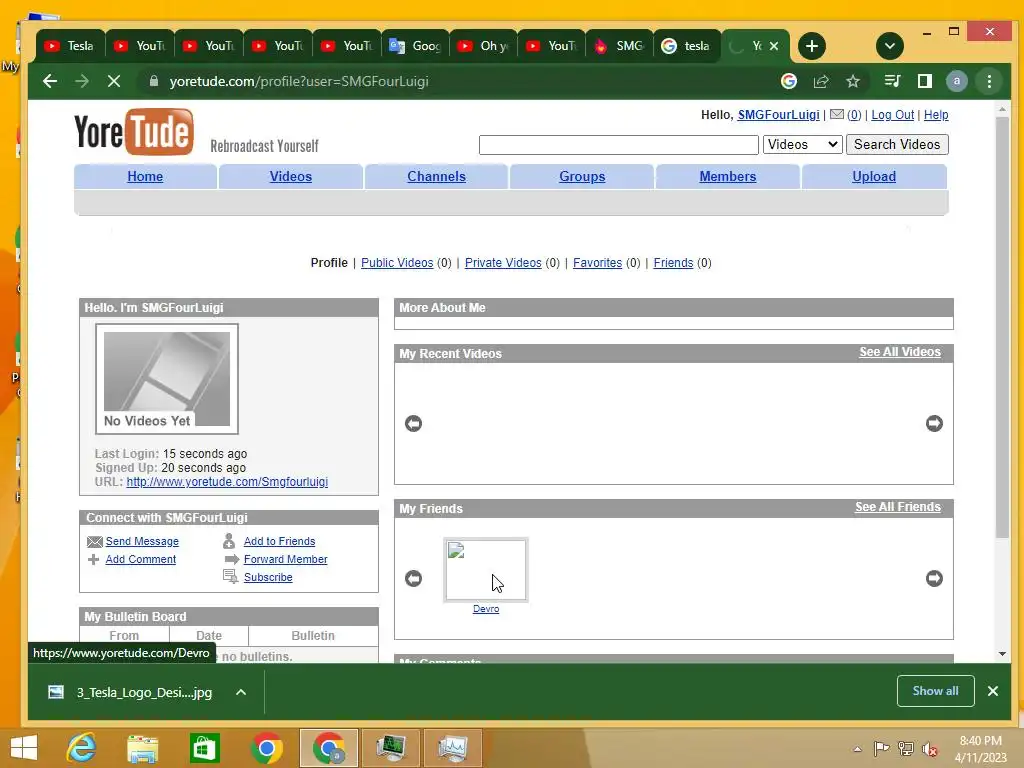Image resolution: width=1024 pixels, height=768 pixels.
Task: Open Chrome three-dot menu
Action: click(989, 81)
